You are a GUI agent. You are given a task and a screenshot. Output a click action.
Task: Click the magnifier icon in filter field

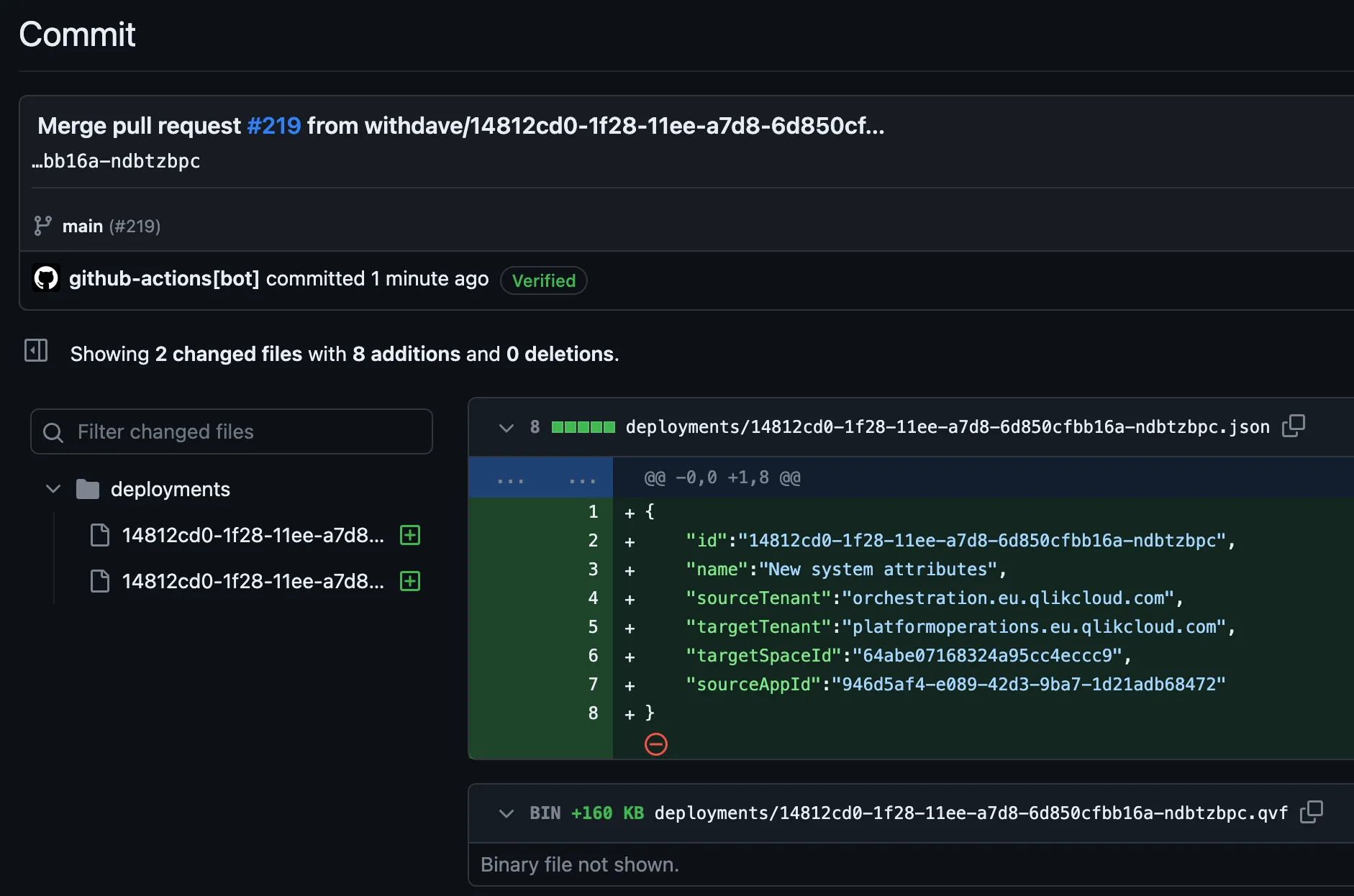(x=53, y=431)
